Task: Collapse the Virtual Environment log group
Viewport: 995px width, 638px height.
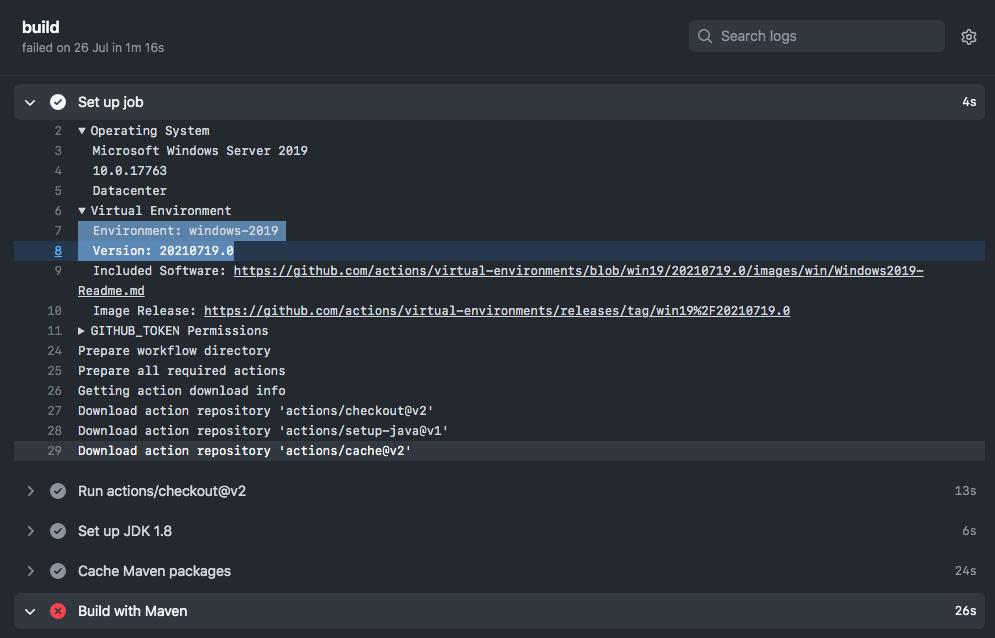Action: (x=82, y=211)
